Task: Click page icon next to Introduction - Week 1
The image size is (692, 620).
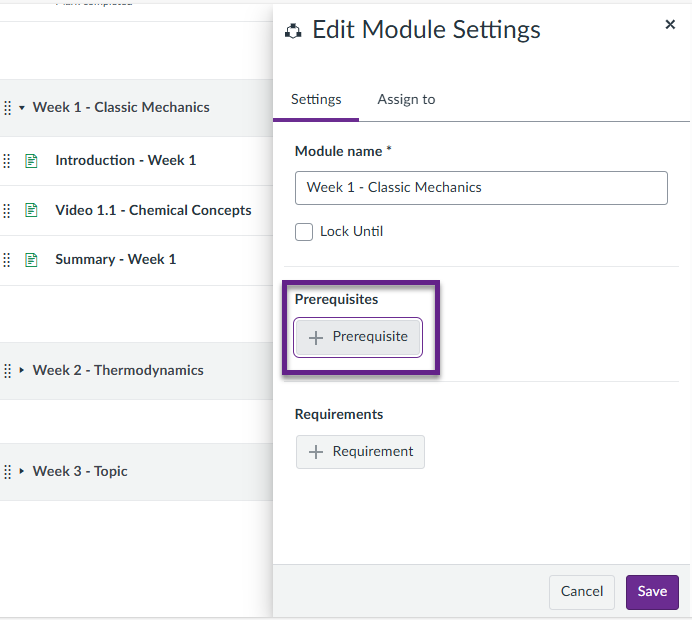Action: click(31, 161)
